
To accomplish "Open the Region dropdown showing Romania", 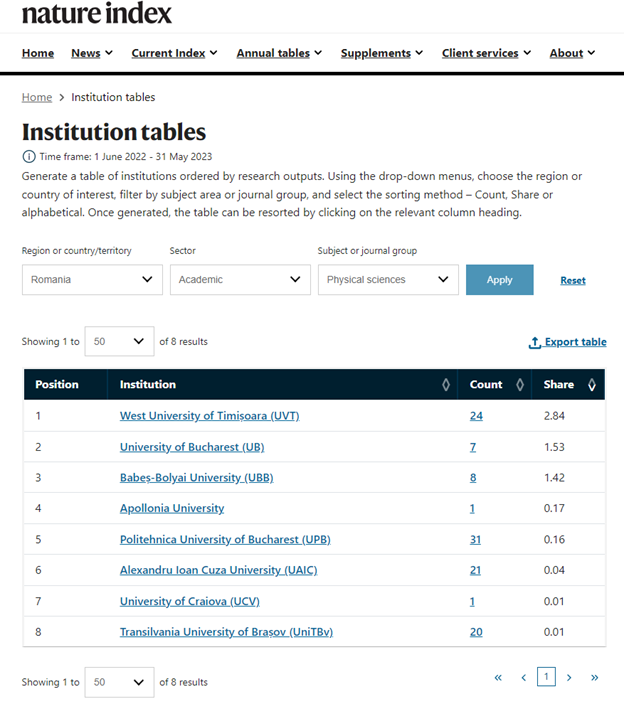I will point(92,280).
